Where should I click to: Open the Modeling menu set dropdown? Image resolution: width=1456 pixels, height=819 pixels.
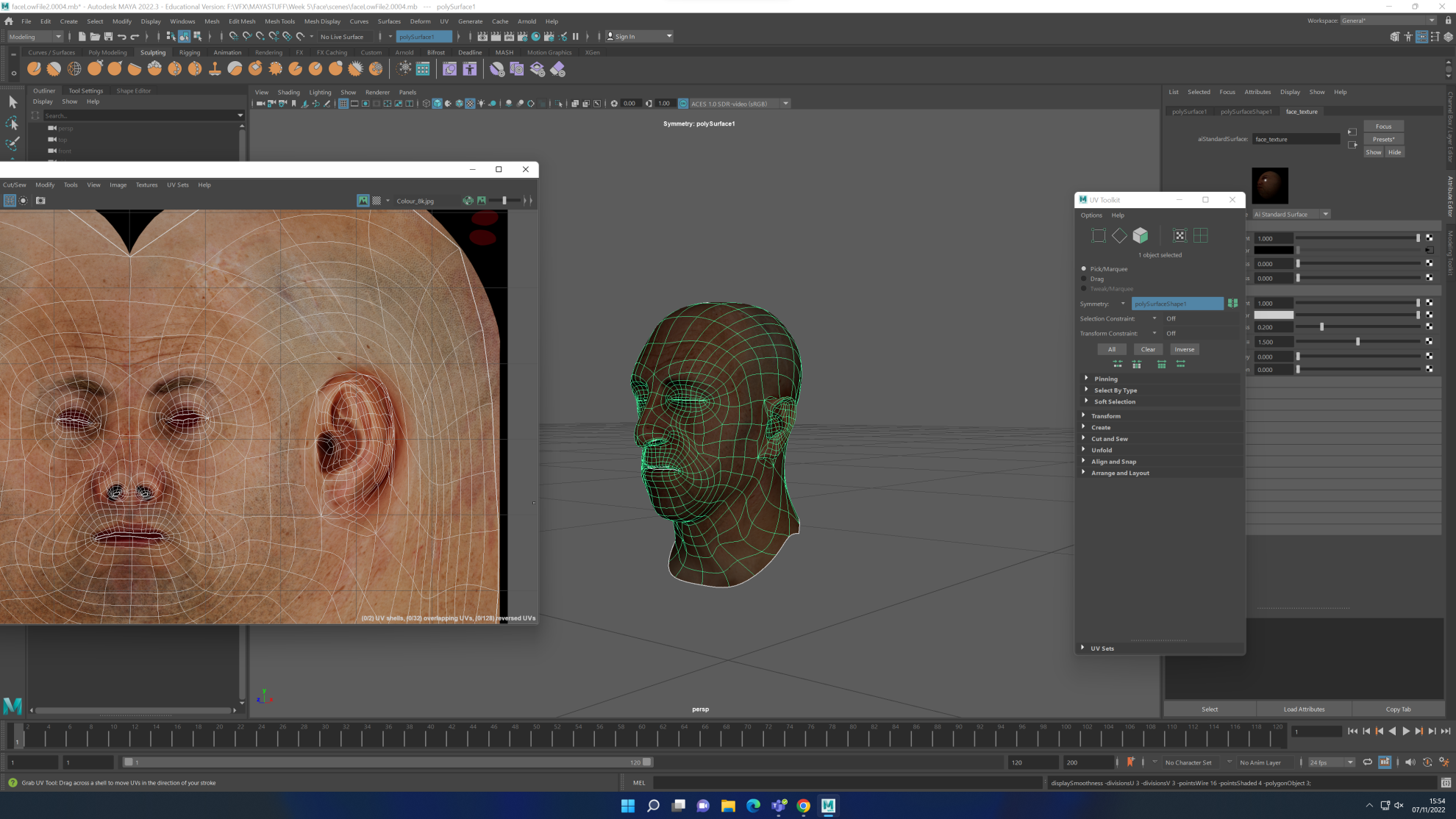coord(35,37)
